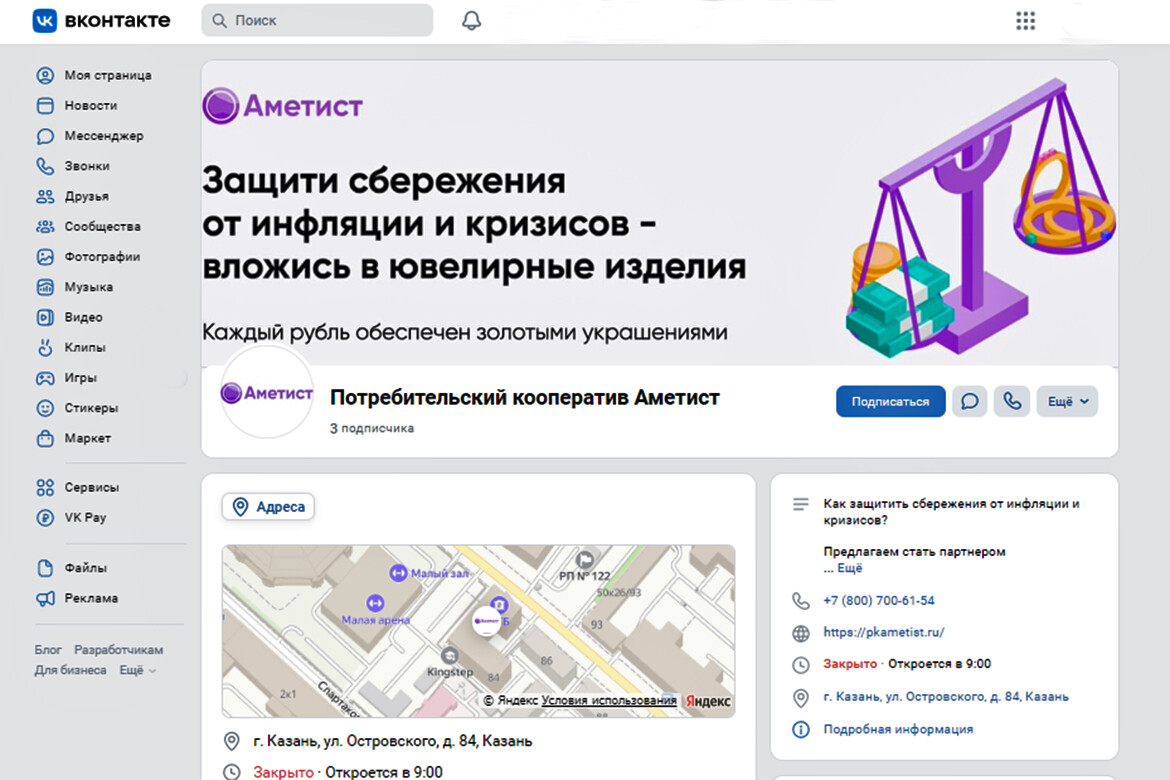Click the Подробная информация link
This screenshot has height=780, width=1170.
coord(897,729)
